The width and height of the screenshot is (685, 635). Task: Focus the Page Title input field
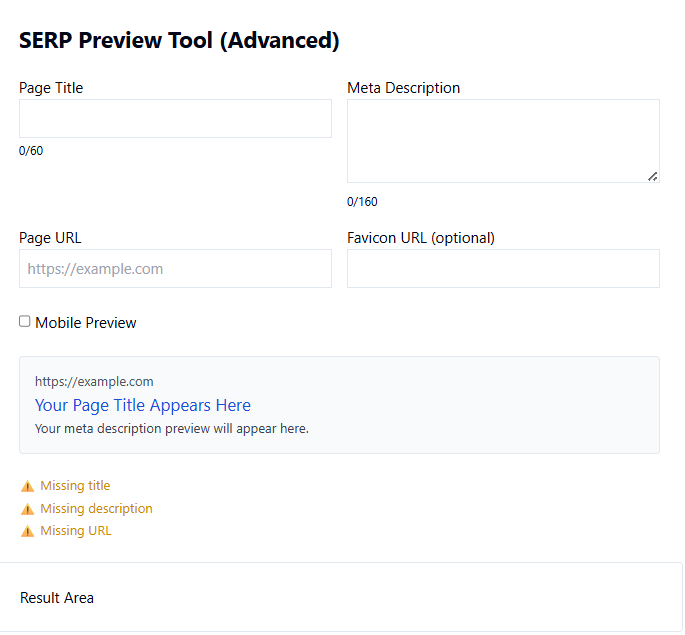175,118
